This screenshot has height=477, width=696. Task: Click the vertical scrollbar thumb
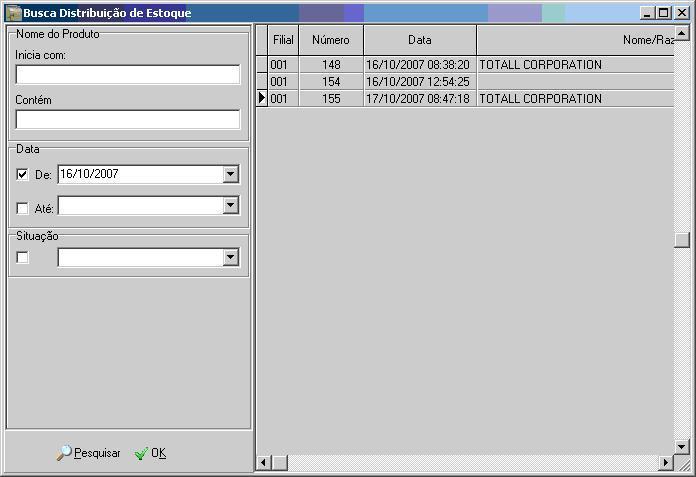click(682, 240)
